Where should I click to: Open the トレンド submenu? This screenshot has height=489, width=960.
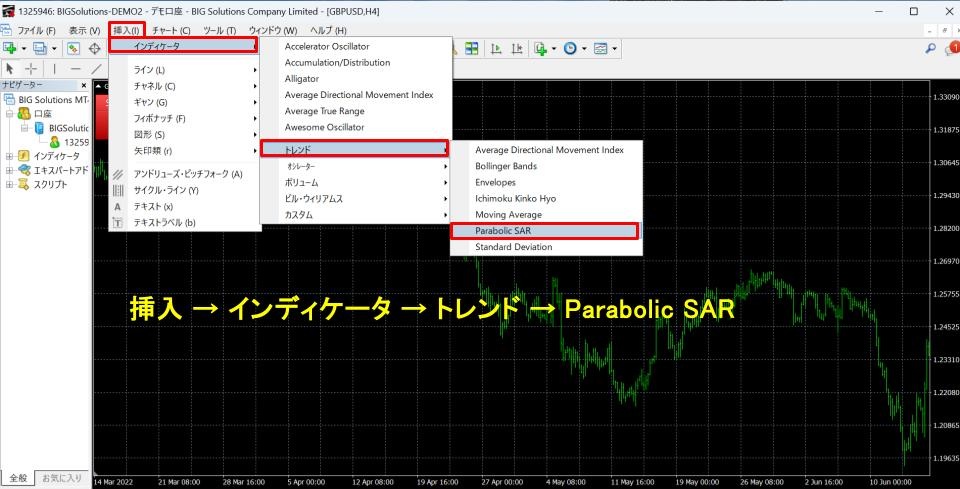354,149
